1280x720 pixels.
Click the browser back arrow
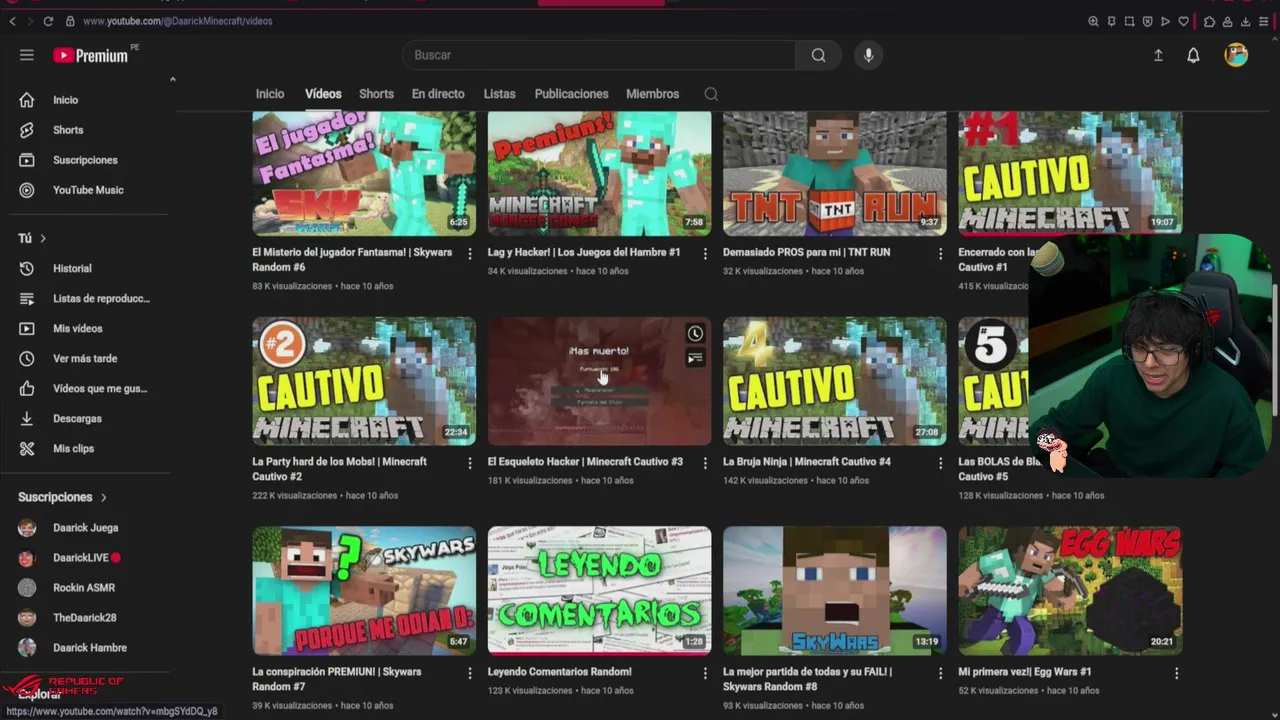click(12, 21)
